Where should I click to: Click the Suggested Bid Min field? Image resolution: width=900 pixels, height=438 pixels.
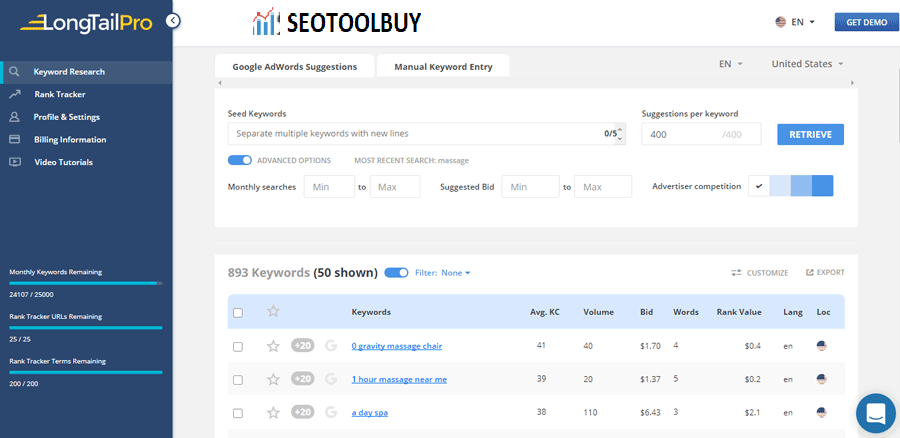click(530, 187)
